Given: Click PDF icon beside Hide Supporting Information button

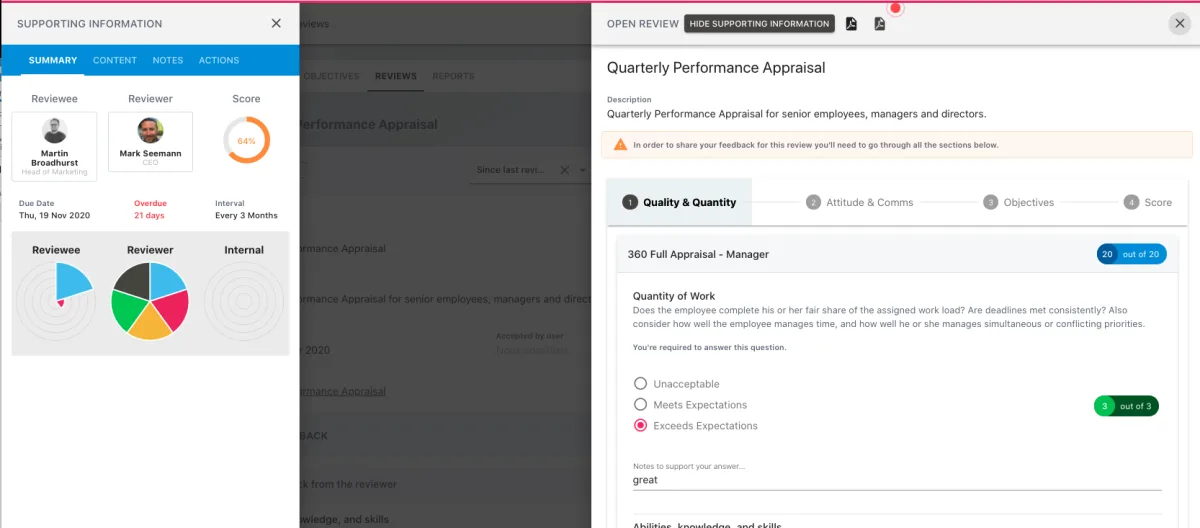Looking at the screenshot, I should click(x=852, y=24).
